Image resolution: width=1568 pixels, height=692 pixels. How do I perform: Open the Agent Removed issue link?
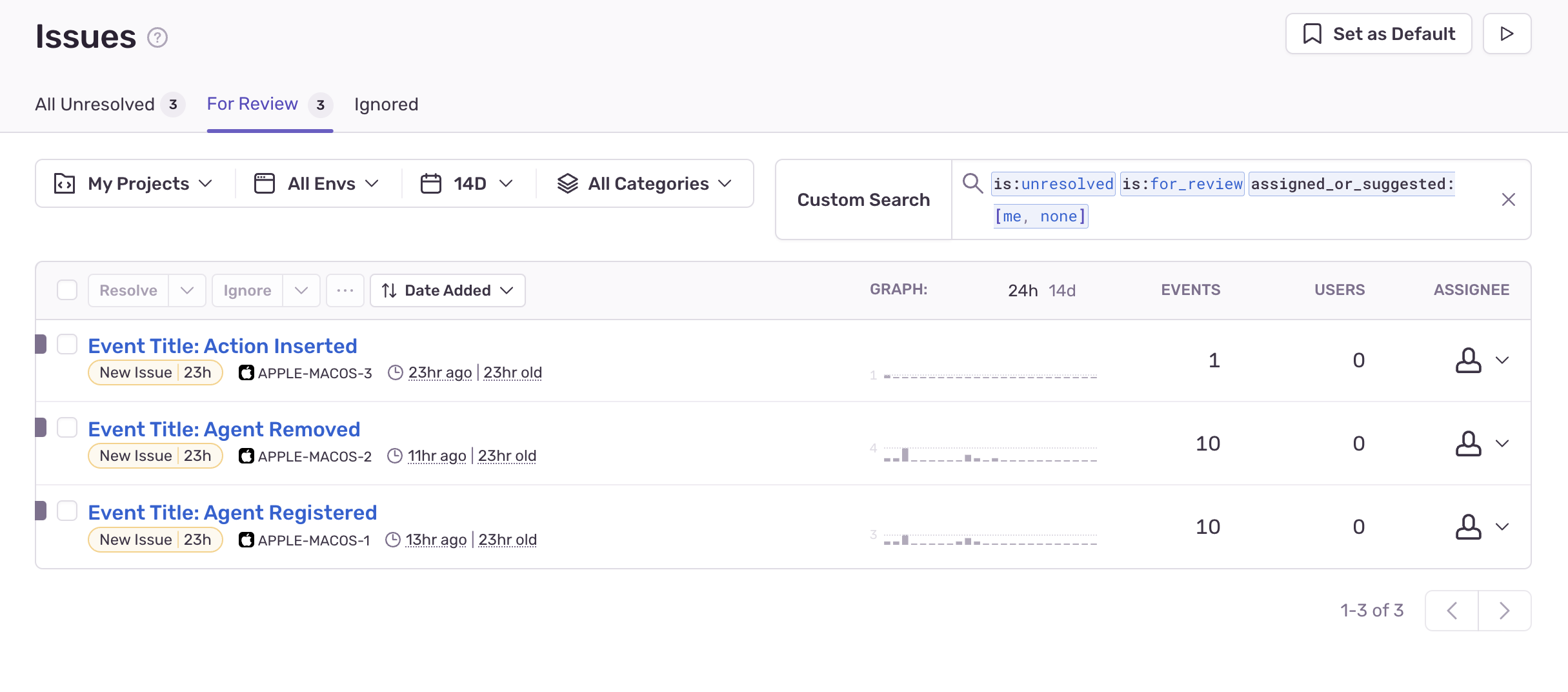point(224,429)
